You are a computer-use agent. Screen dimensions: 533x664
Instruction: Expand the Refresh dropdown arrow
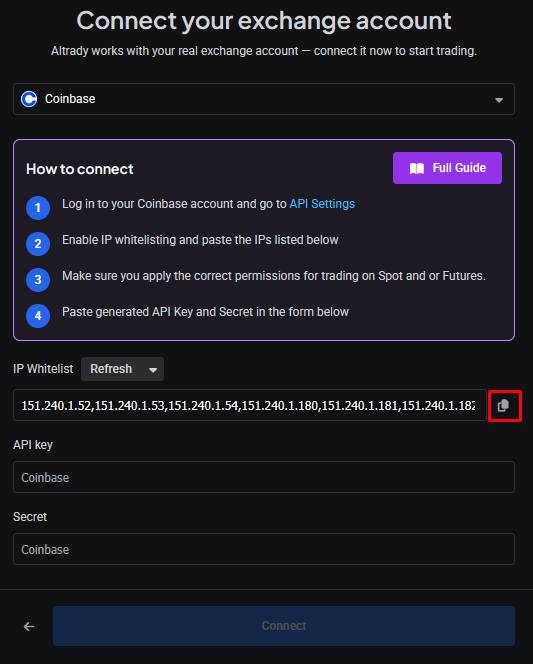click(153, 370)
